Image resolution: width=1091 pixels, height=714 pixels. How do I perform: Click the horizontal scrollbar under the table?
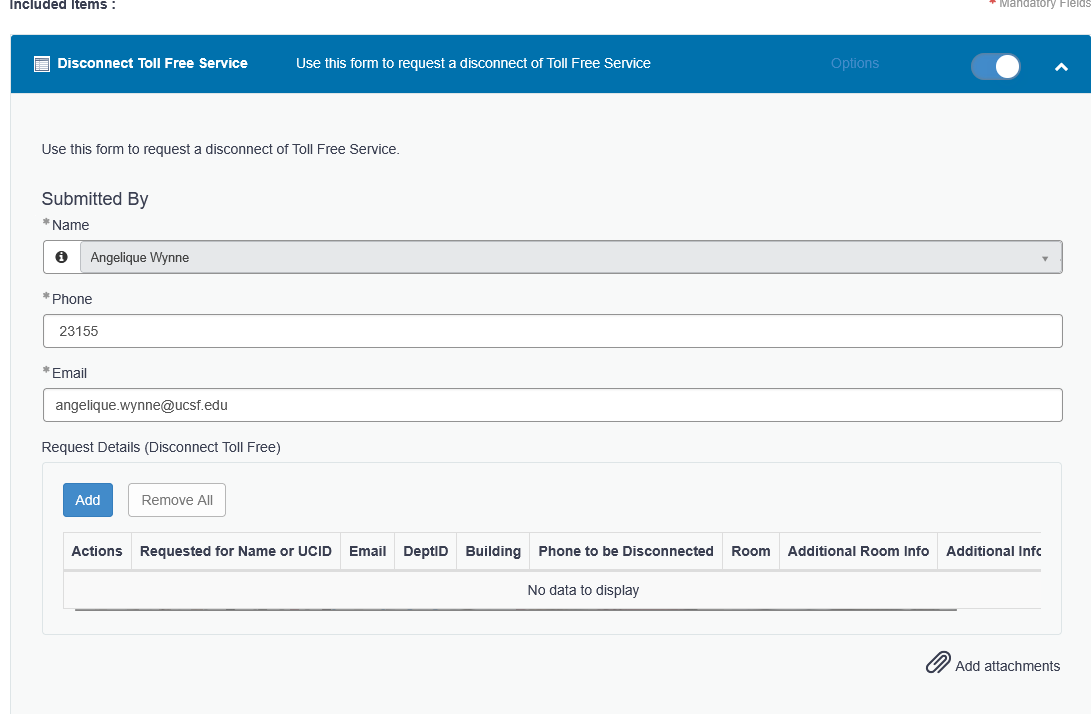click(515, 608)
